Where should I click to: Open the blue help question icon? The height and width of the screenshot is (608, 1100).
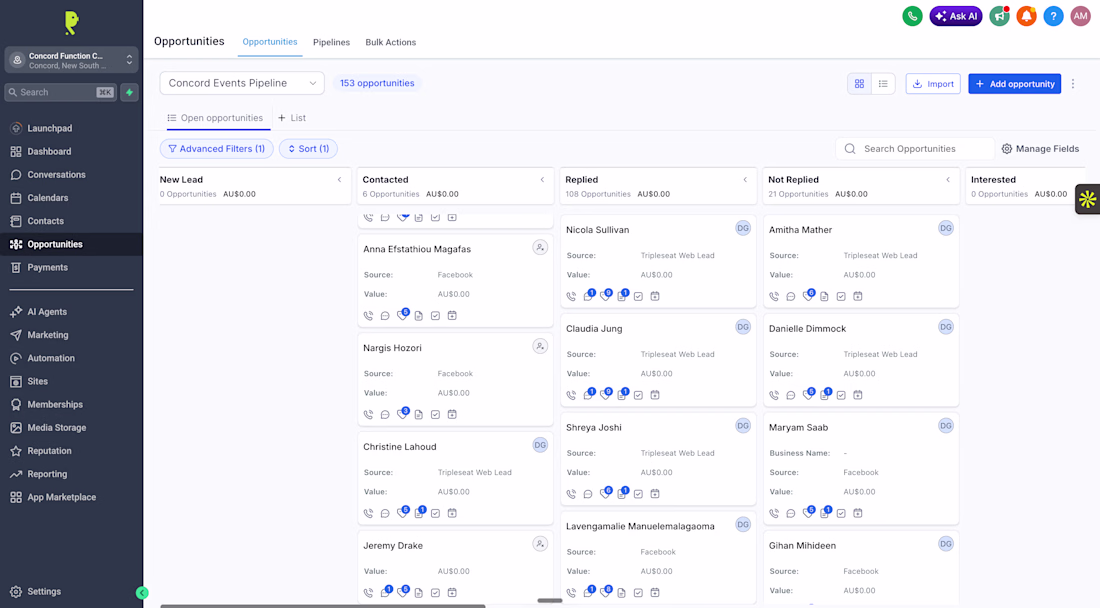(1053, 16)
